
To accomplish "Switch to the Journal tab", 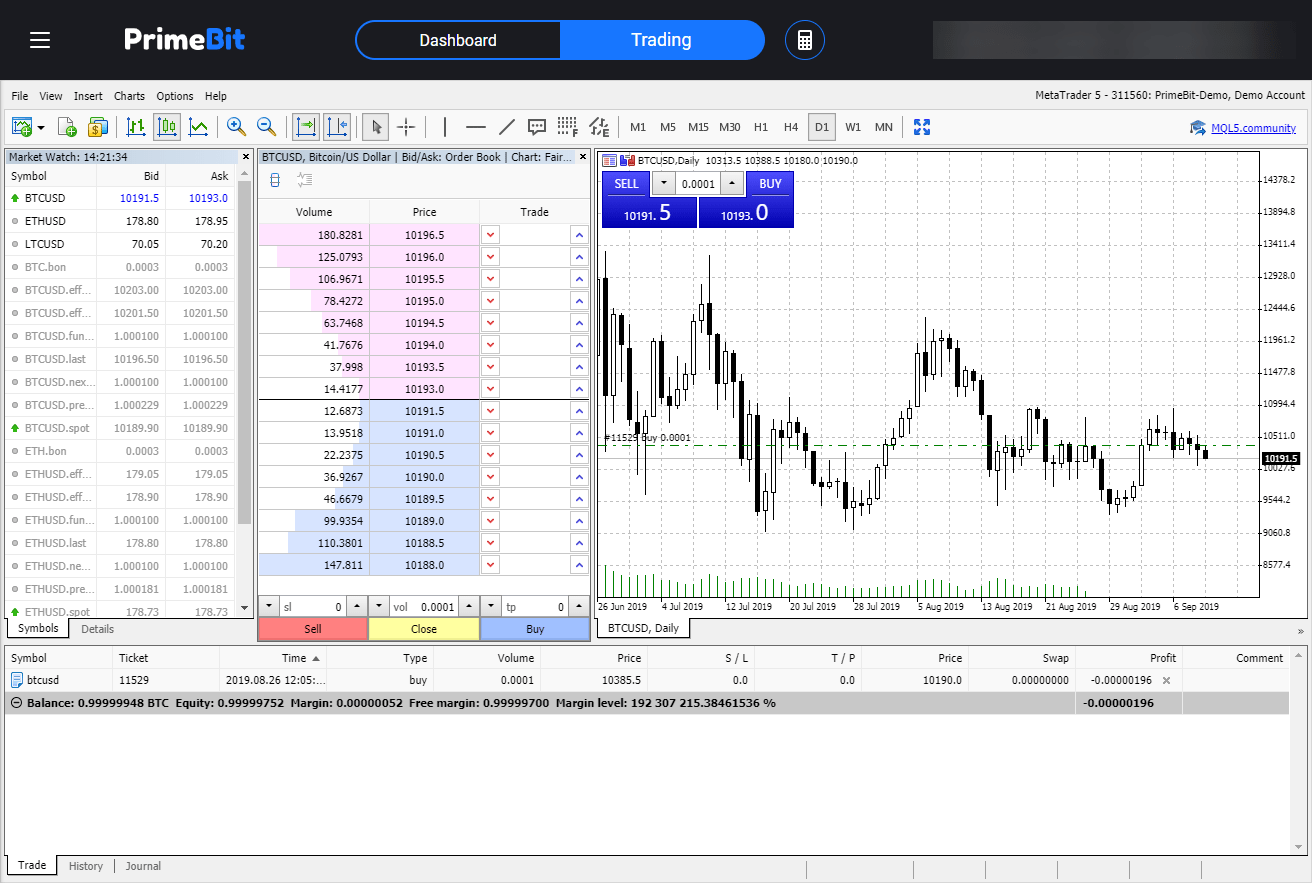I will pyautogui.click(x=143, y=866).
